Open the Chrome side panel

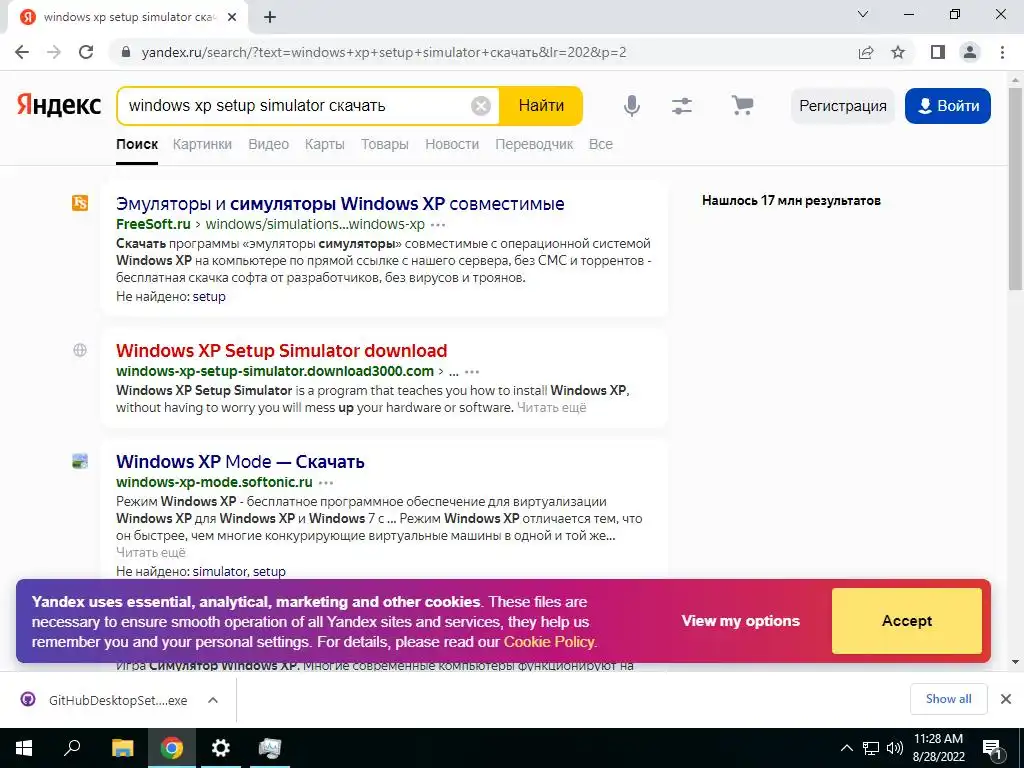click(x=938, y=52)
